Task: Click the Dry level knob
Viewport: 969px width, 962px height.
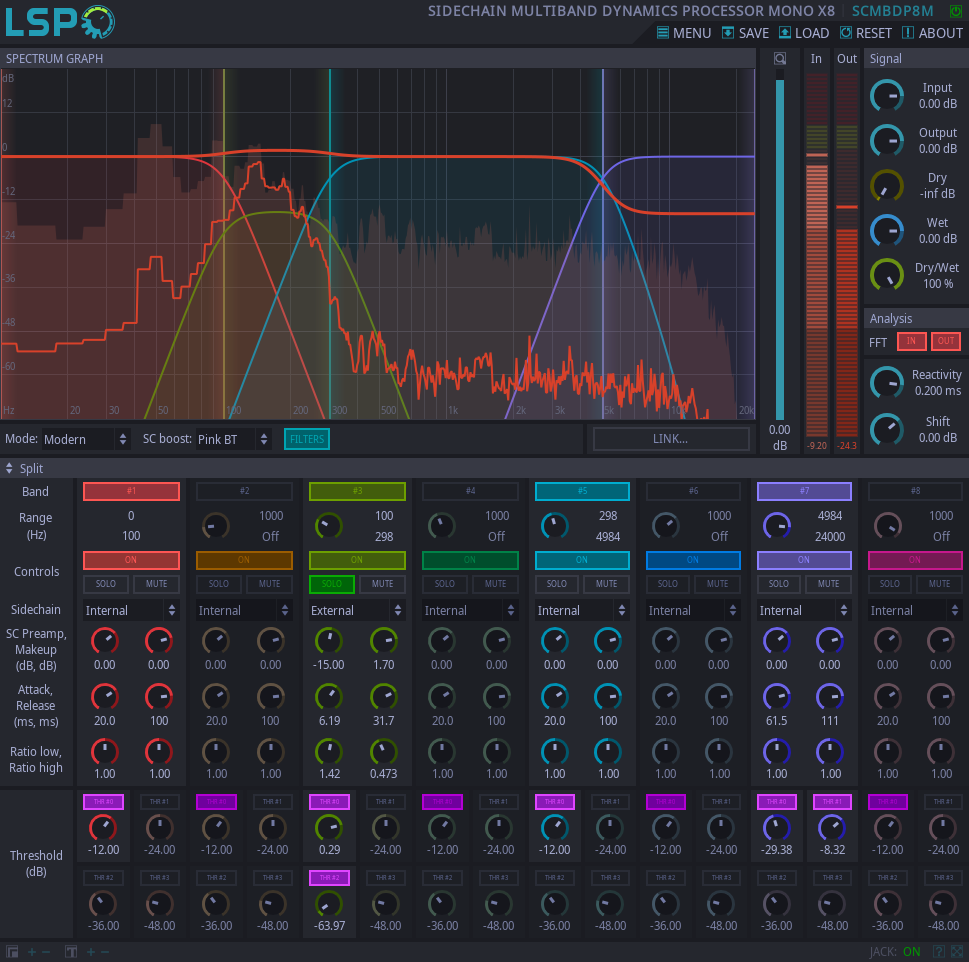Action: click(x=887, y=185)
